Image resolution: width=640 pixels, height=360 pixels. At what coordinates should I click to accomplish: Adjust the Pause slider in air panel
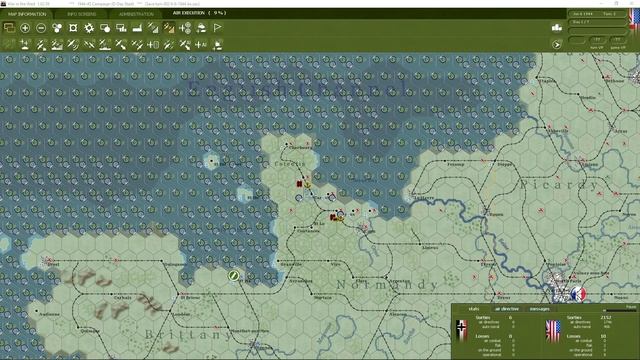(x=620, y=311)
